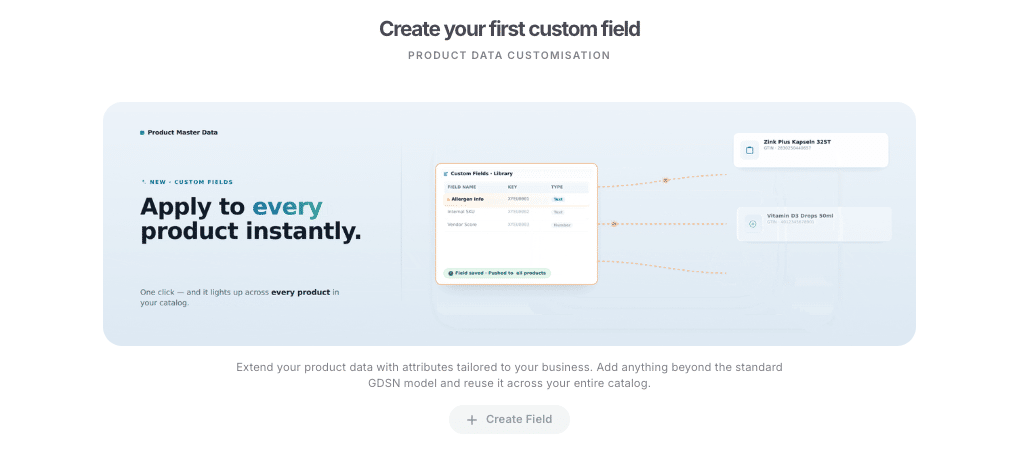Click the Create Field button

509,420
